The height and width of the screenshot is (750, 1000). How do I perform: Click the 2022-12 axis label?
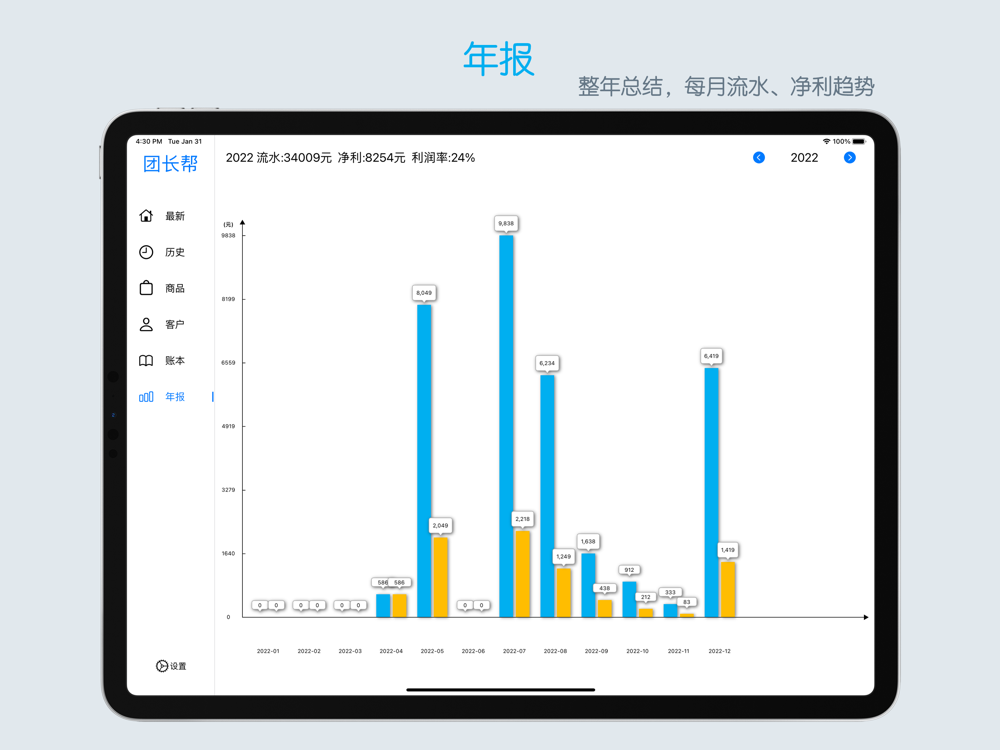[719, 651]
